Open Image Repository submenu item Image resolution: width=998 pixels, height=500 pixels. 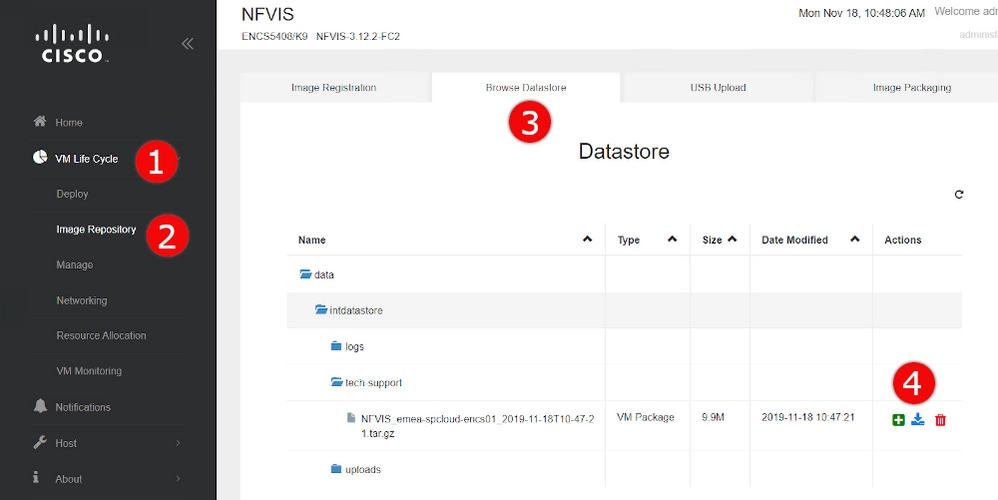[x=96, y=230]
